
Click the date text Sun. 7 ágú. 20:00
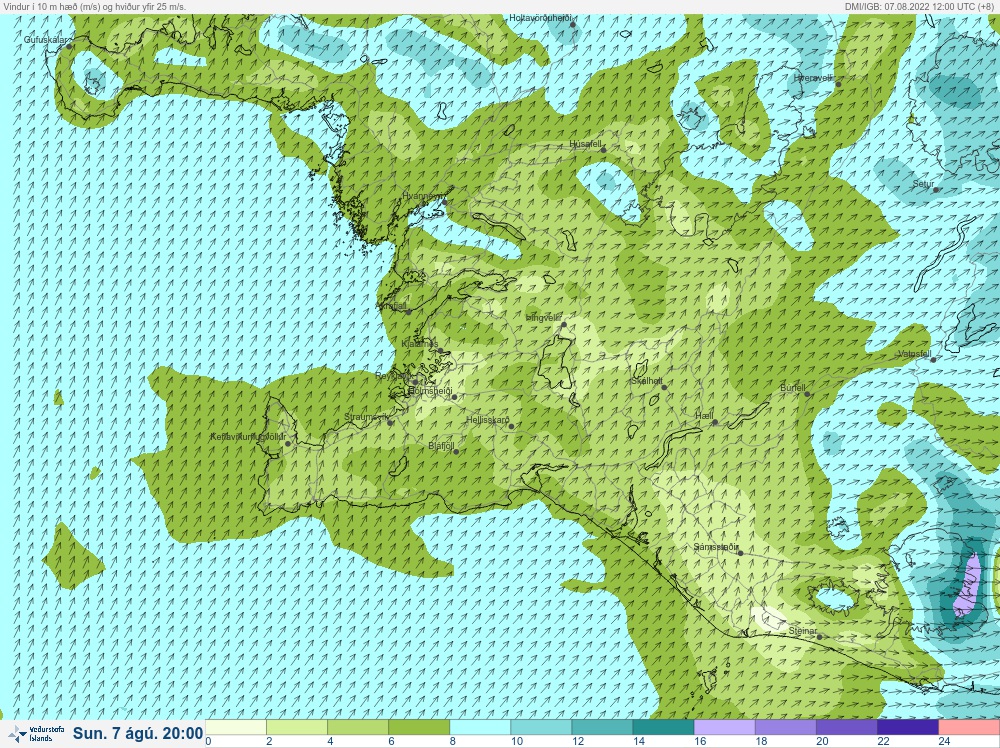(138, 733)
